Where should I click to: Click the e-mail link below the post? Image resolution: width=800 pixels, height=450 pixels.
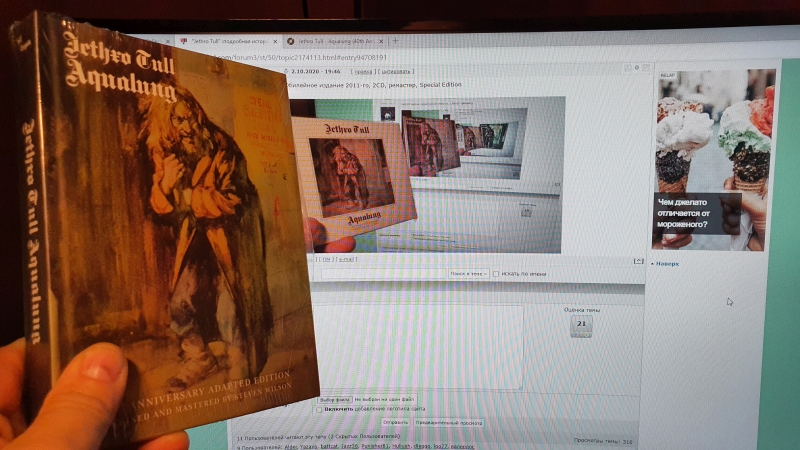point(346,259)
